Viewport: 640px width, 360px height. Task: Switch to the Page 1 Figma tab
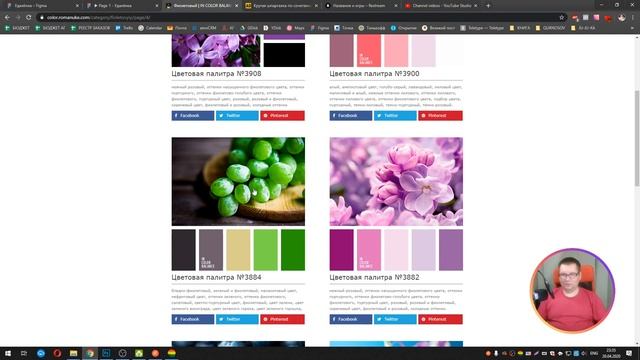[122, 6]
